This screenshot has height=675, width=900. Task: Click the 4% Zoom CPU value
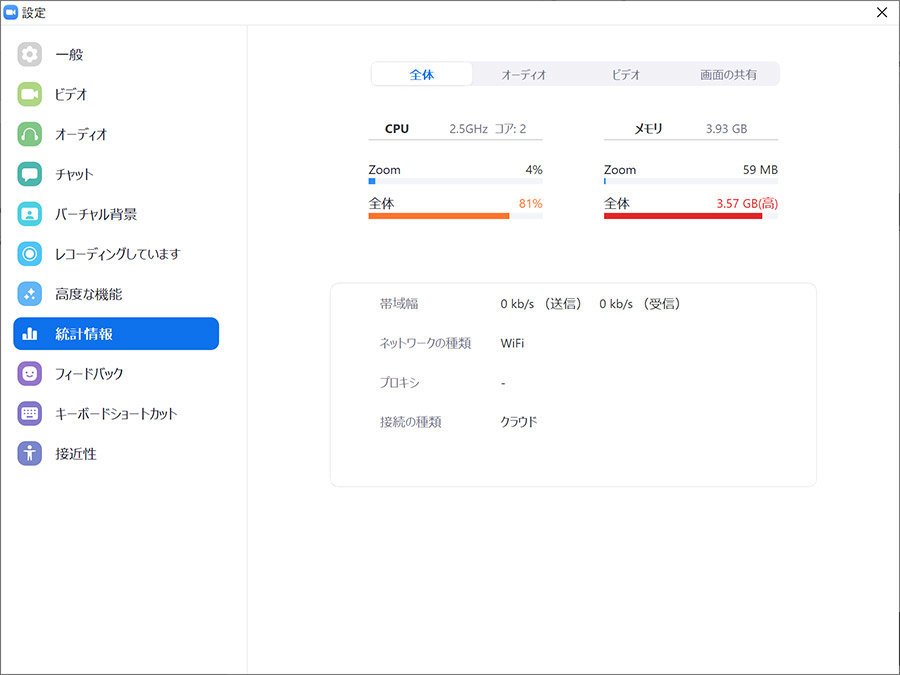tap(534, 170)
